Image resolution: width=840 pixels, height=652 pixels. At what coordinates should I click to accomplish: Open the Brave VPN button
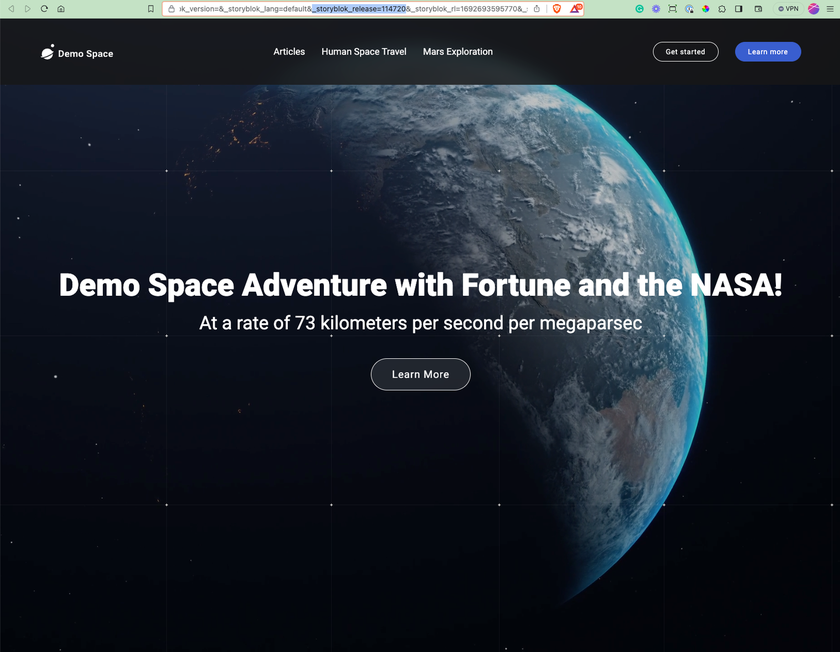[x=788, y=9]
